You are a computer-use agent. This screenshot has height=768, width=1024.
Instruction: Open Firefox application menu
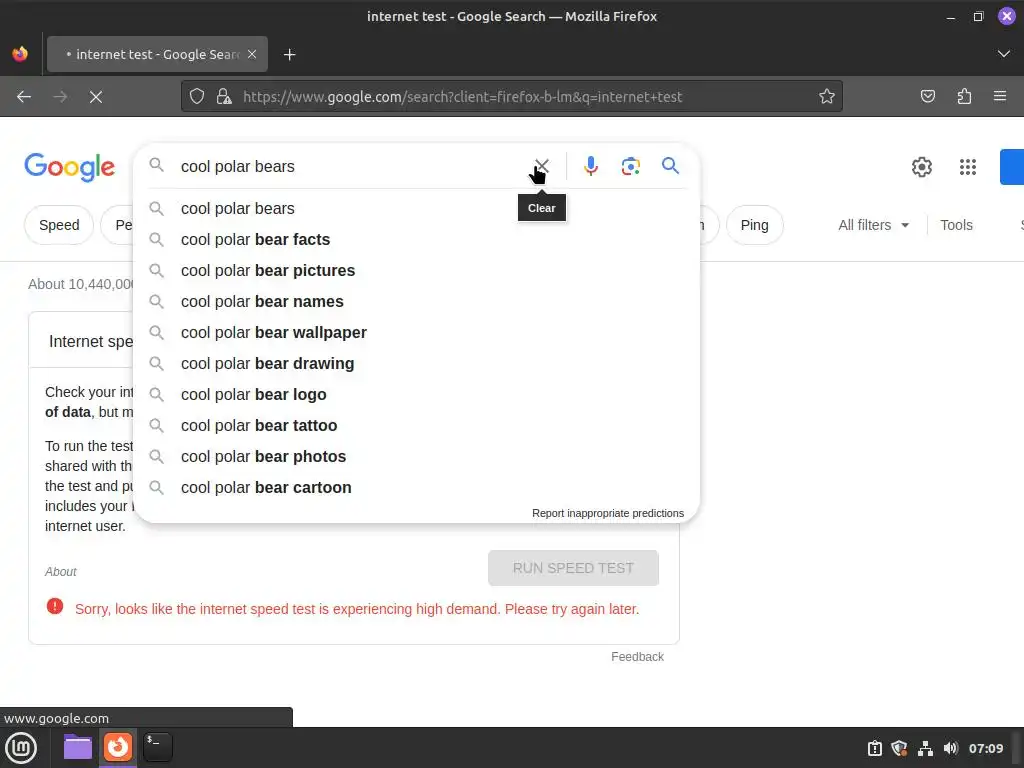[1000, 97]
